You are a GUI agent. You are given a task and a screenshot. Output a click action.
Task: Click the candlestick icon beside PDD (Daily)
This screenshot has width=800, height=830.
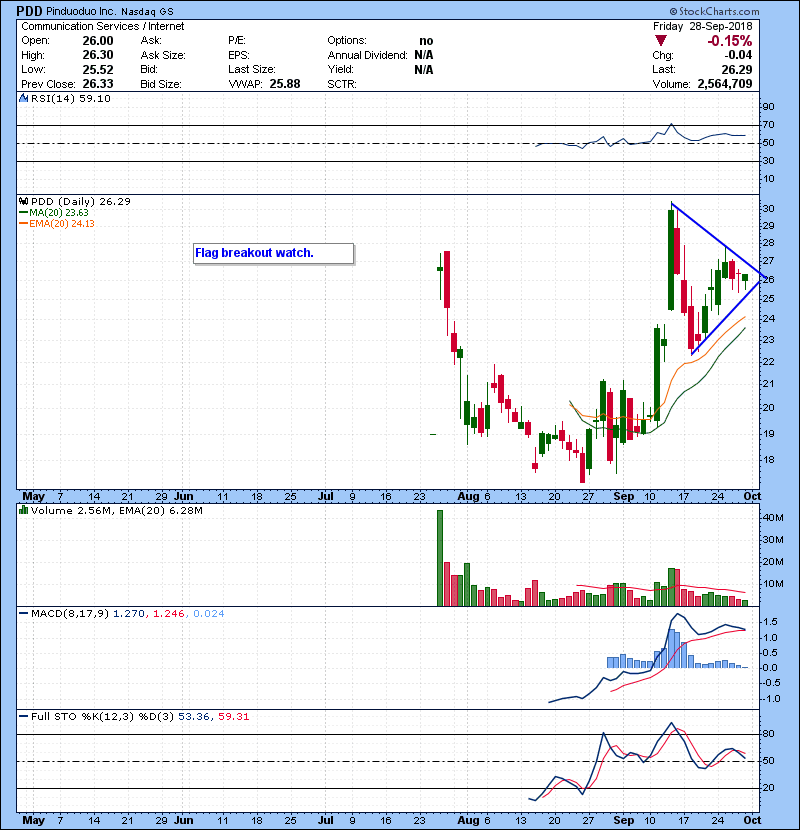click(23, 201)
